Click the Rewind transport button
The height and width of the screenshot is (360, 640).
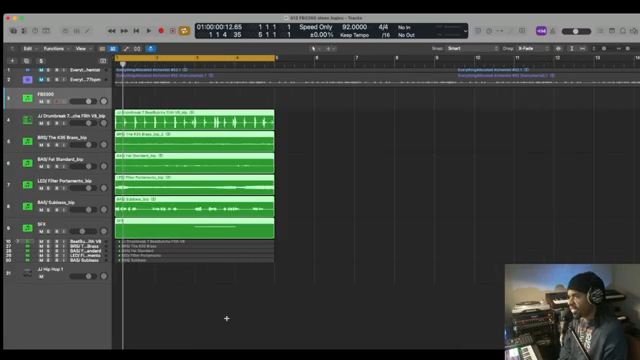[111, 31]
